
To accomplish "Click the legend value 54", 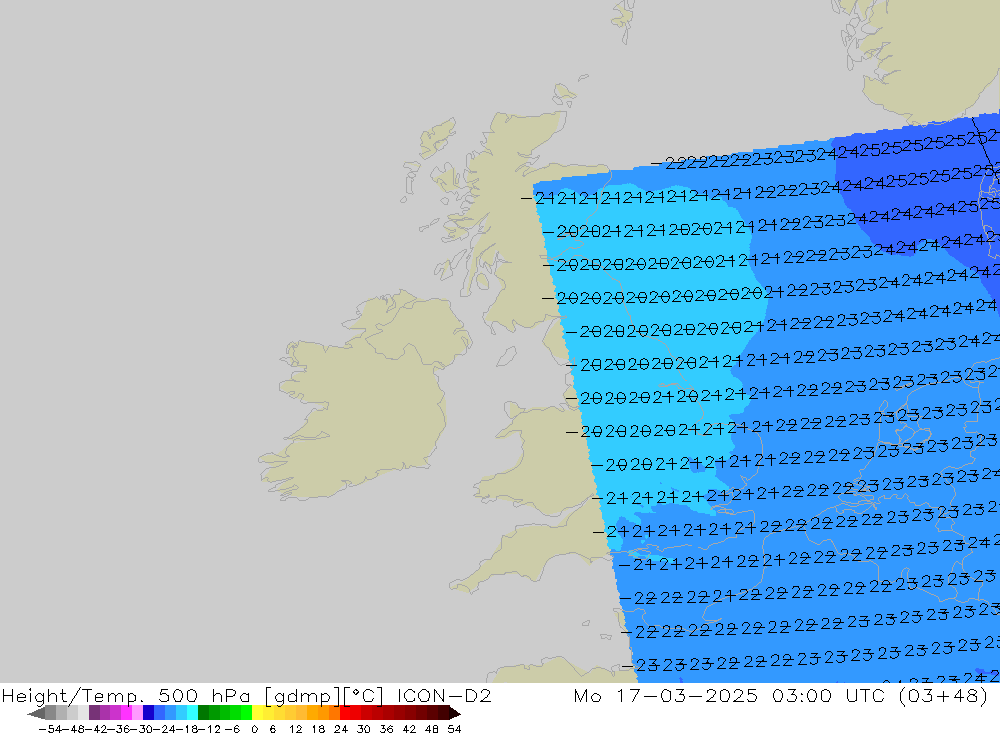I will [x=454, y=729].
